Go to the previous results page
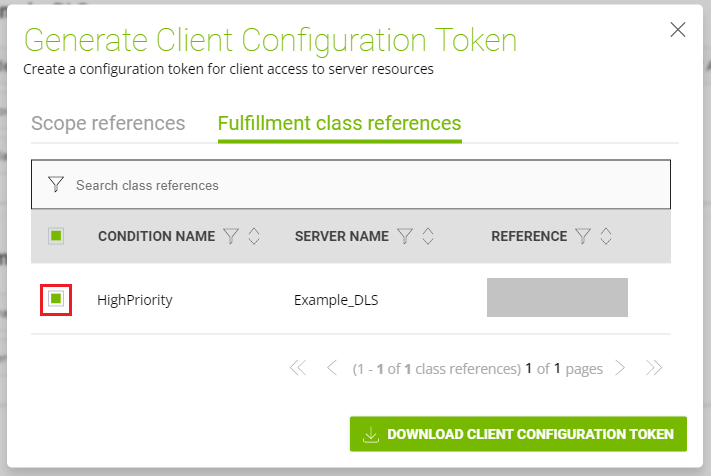The image size is (714, 476). pos(332,368)
